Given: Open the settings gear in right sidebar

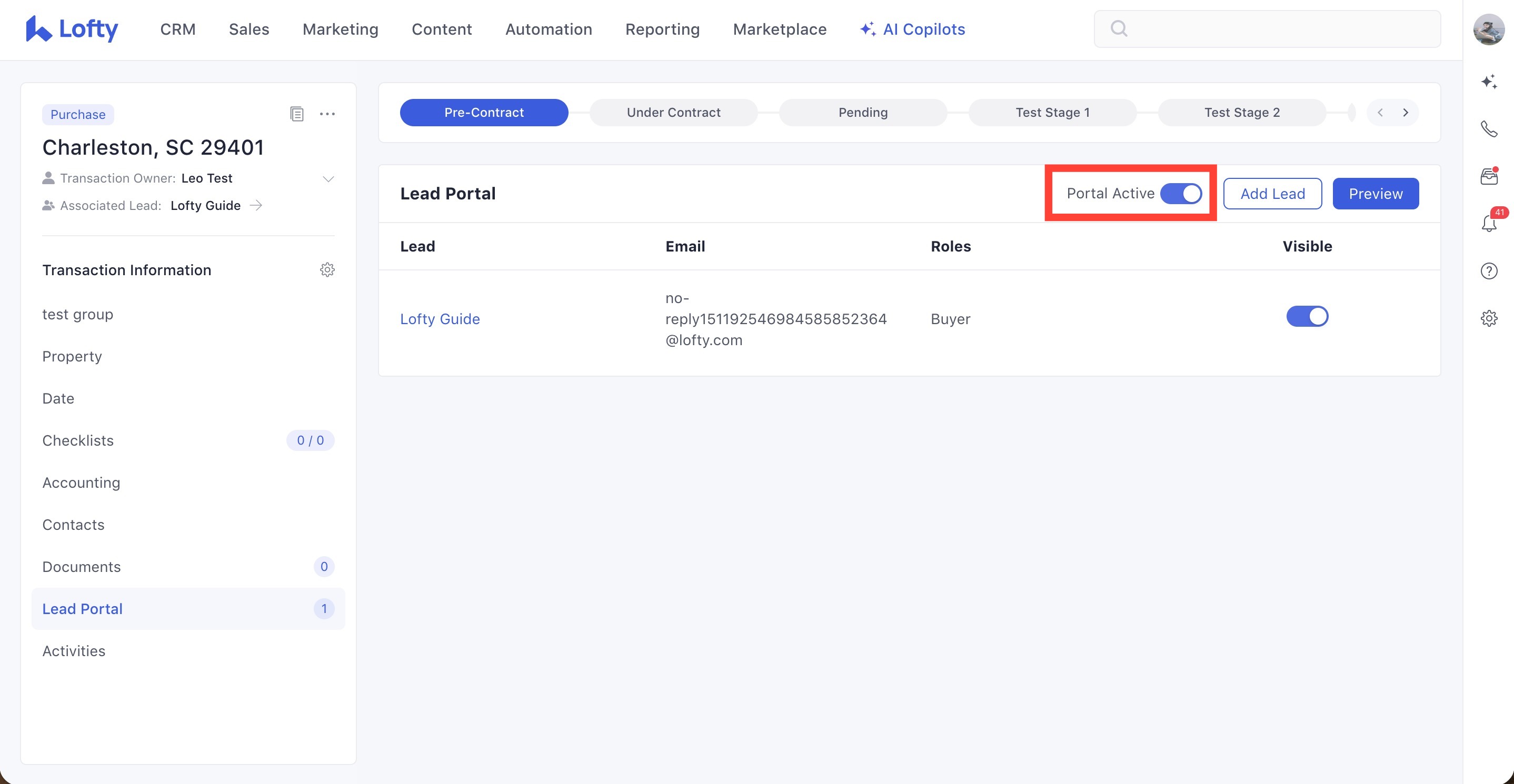Looking at the screenshot, I should tap(1488, 318).
